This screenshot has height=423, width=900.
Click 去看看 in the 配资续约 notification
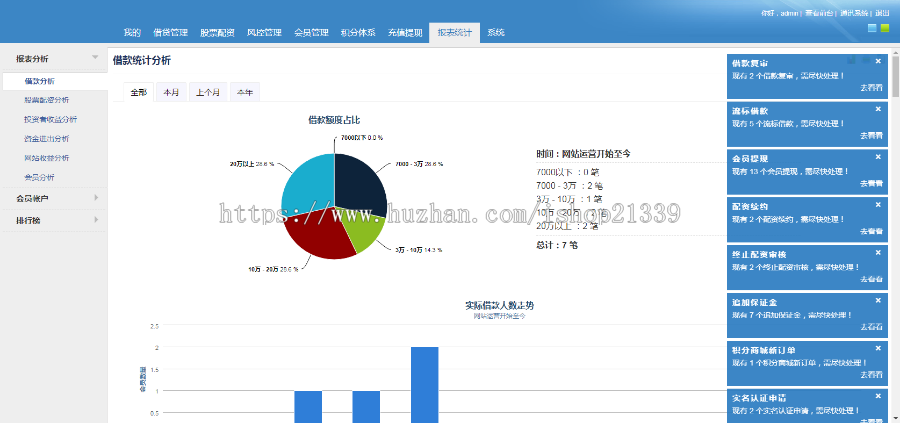pos(871,231)
